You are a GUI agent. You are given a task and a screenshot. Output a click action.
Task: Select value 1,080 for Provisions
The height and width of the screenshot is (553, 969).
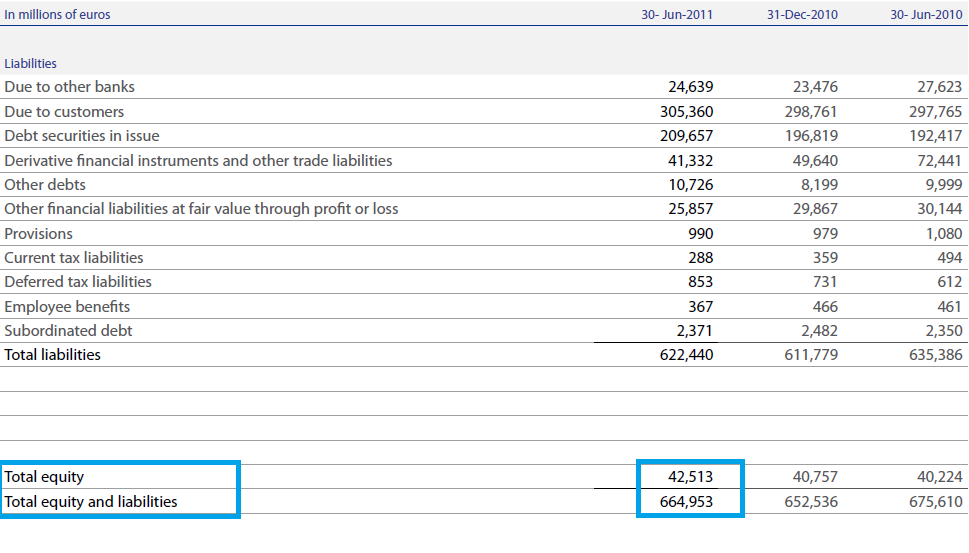coord(944,234)
